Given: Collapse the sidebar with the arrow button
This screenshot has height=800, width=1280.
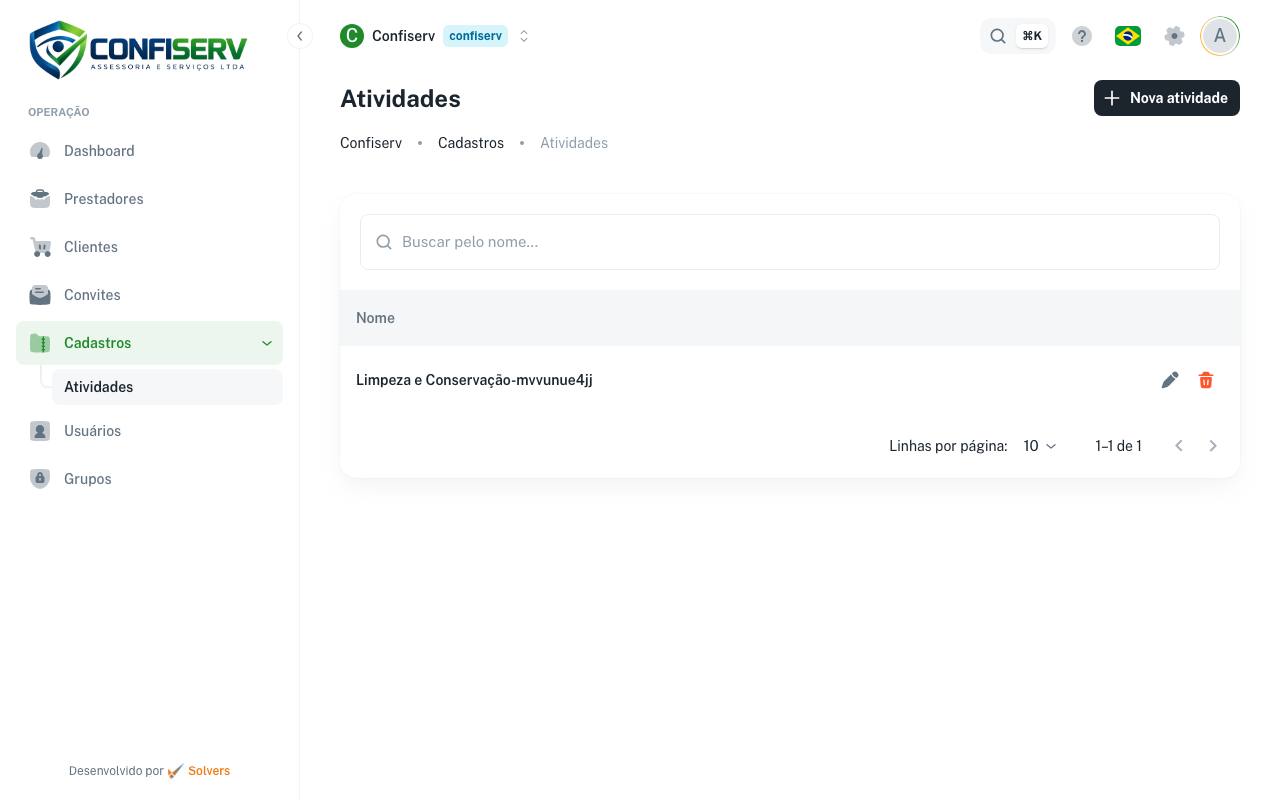Looking at the screenshot, I should (x=300, y=36).
